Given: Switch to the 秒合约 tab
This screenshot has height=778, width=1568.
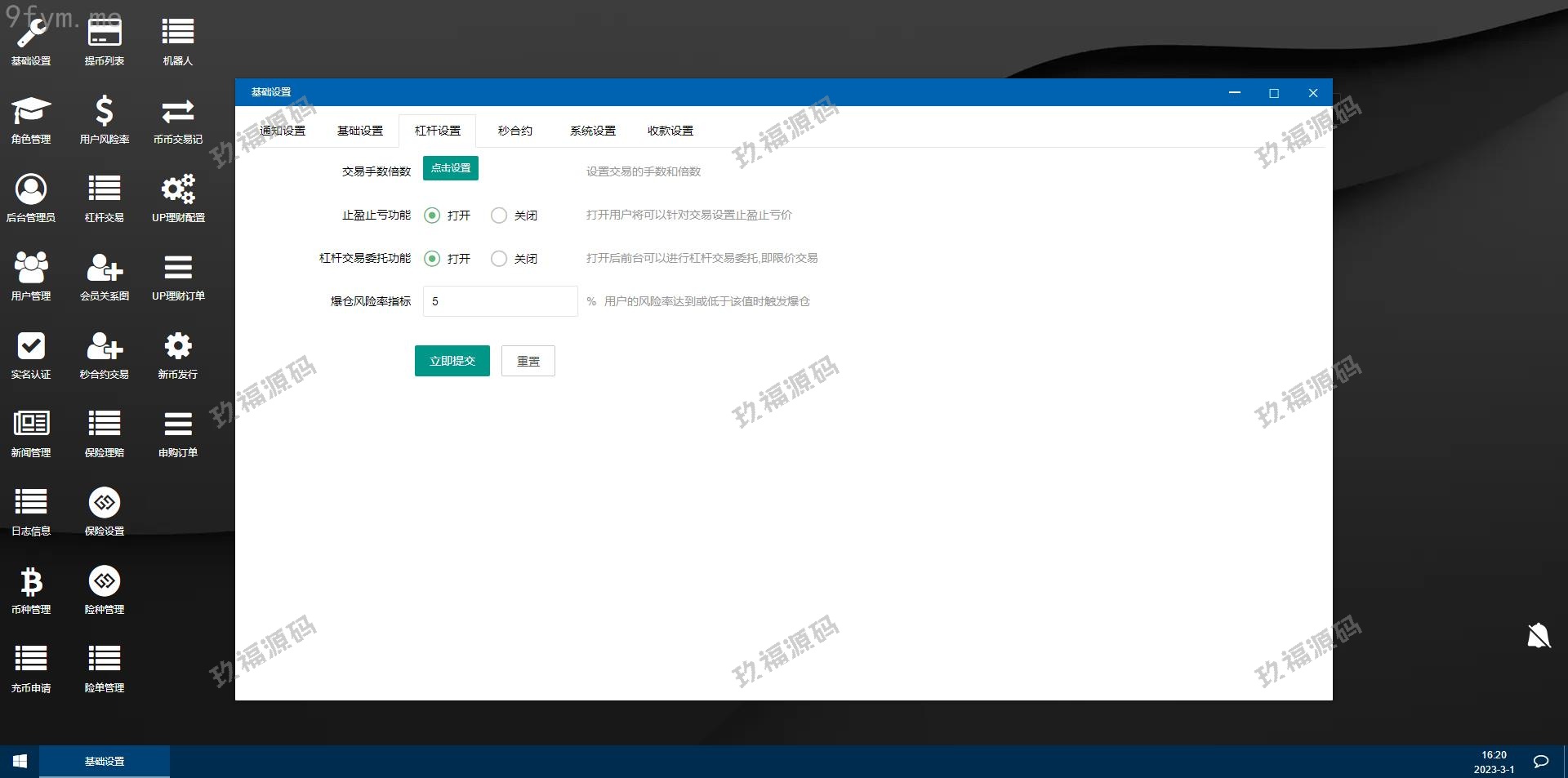Looking at the screenshot, I should (x=514, y=131).
